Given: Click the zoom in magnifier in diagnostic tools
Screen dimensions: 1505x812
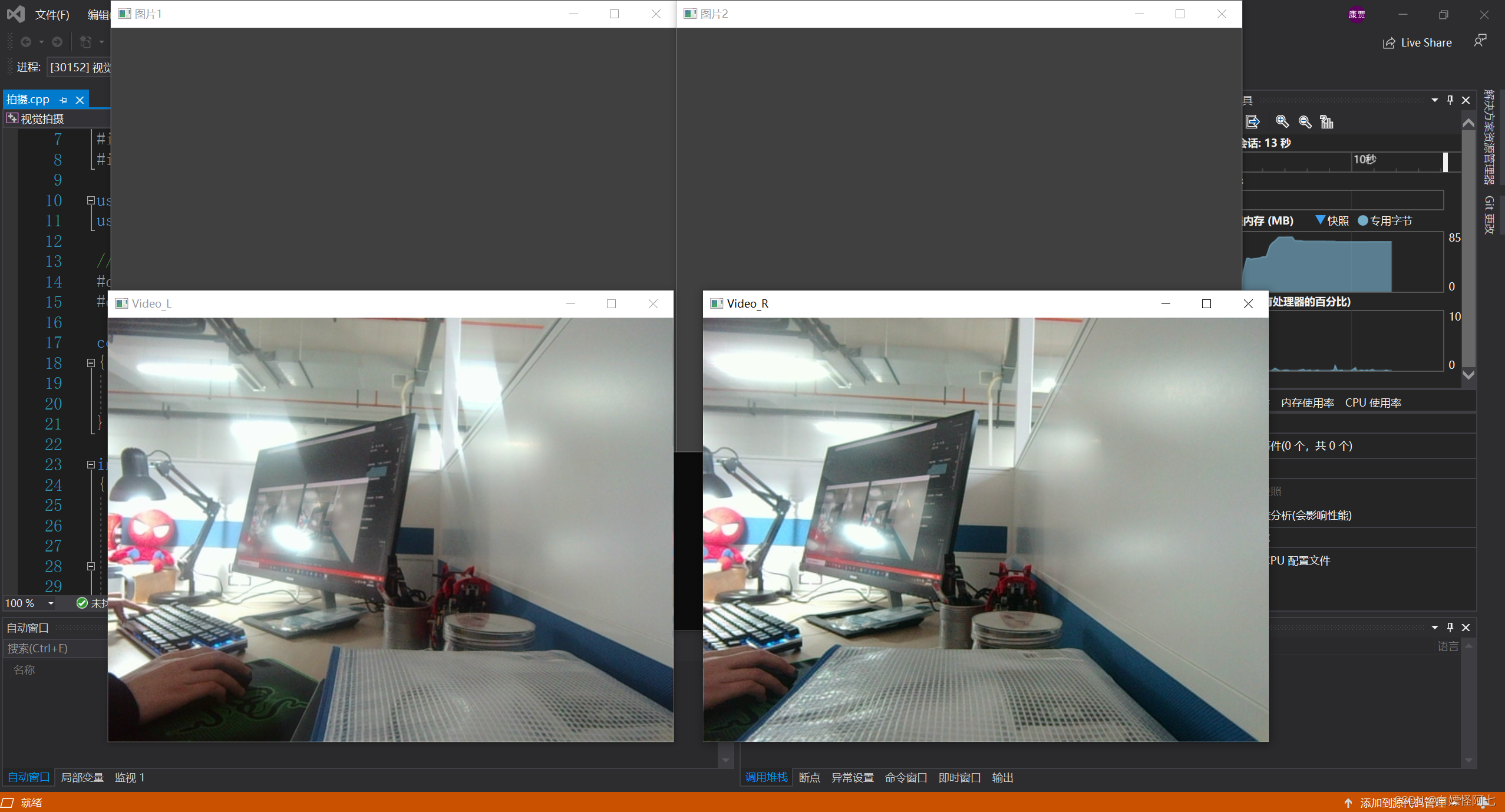Looking at the screenshot, I should pos(1281,122).
